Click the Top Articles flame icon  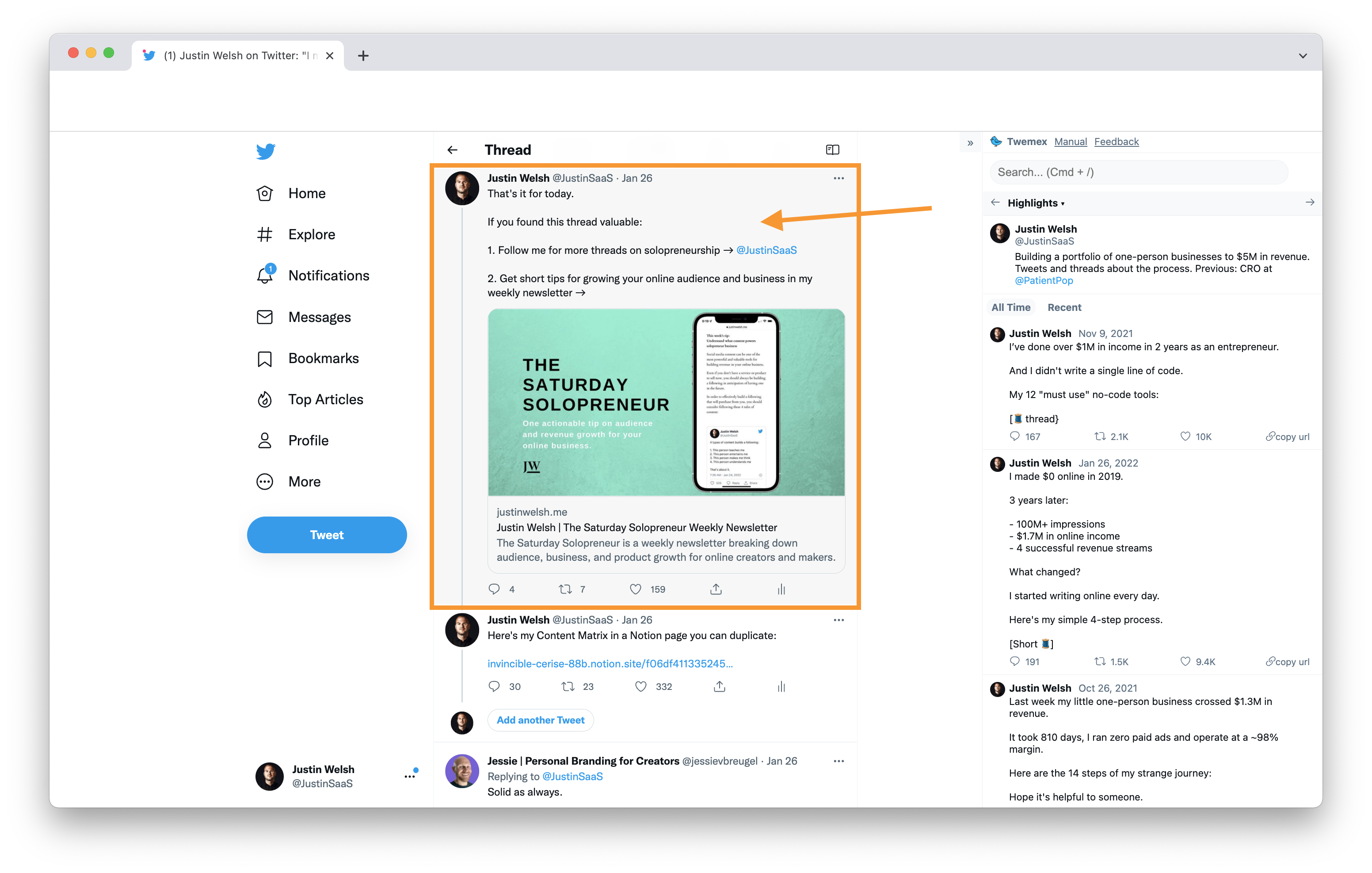pos(264,400)
